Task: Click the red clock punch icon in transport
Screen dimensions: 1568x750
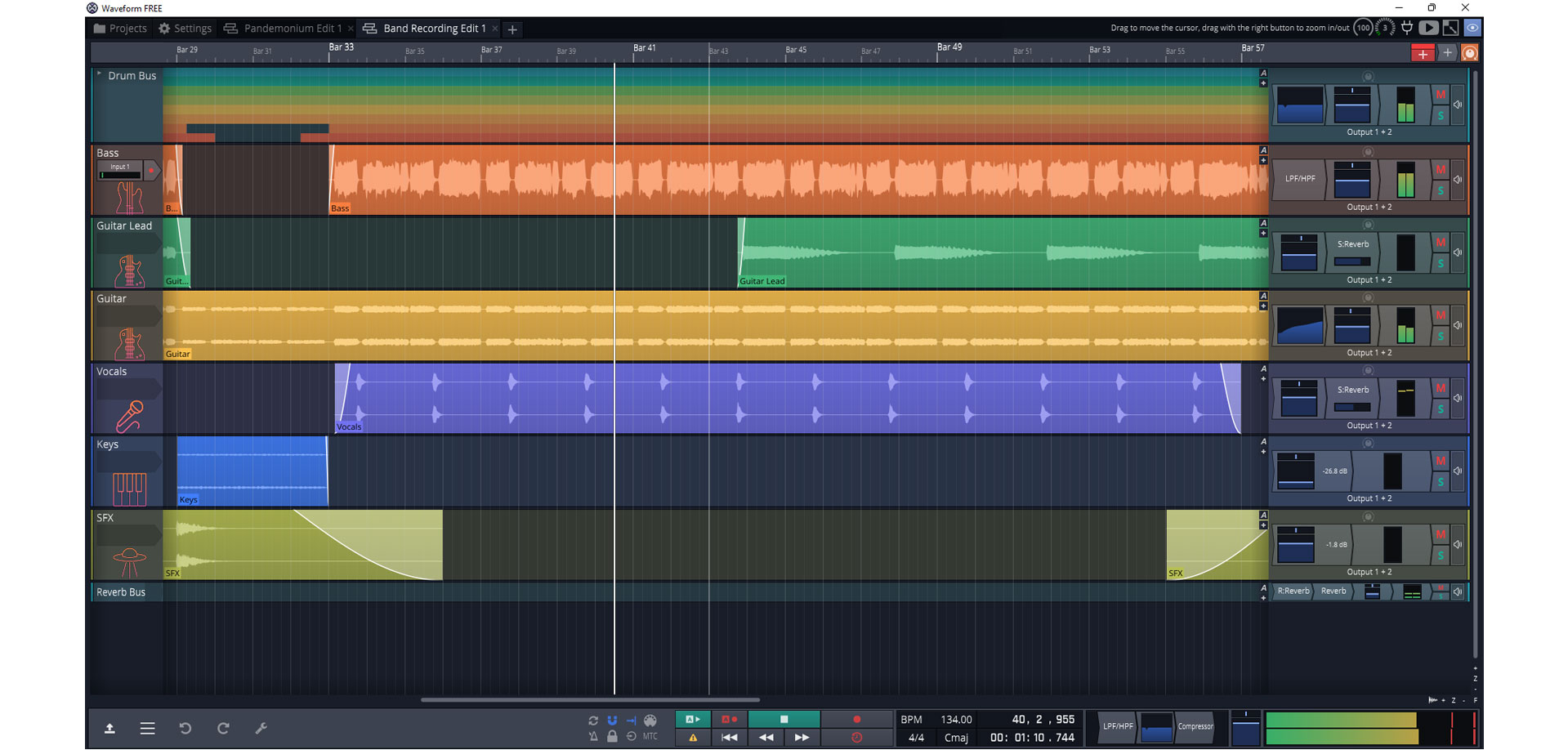Action: pyautogui.click(x=856, y=738)
